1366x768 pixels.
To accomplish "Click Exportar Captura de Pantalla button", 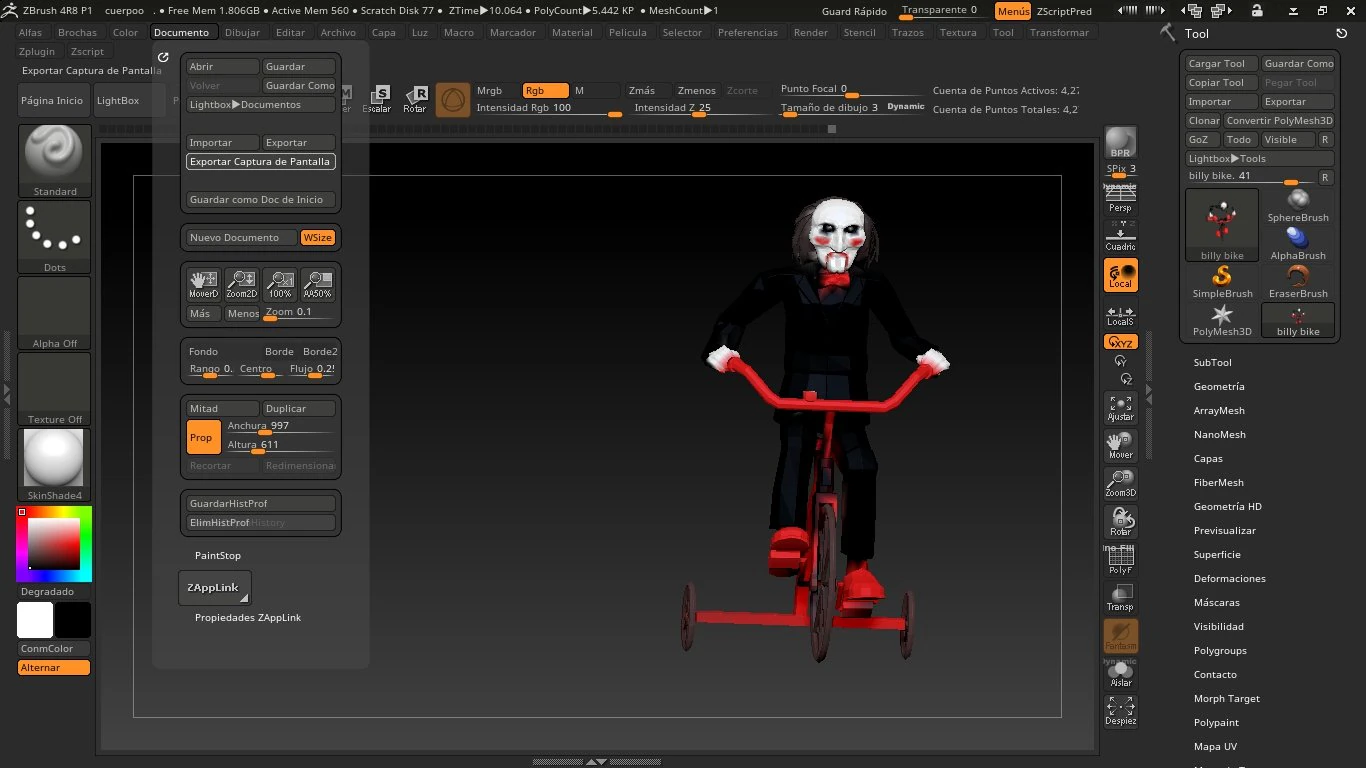I will pyautogui.click(x=260, y=162).
